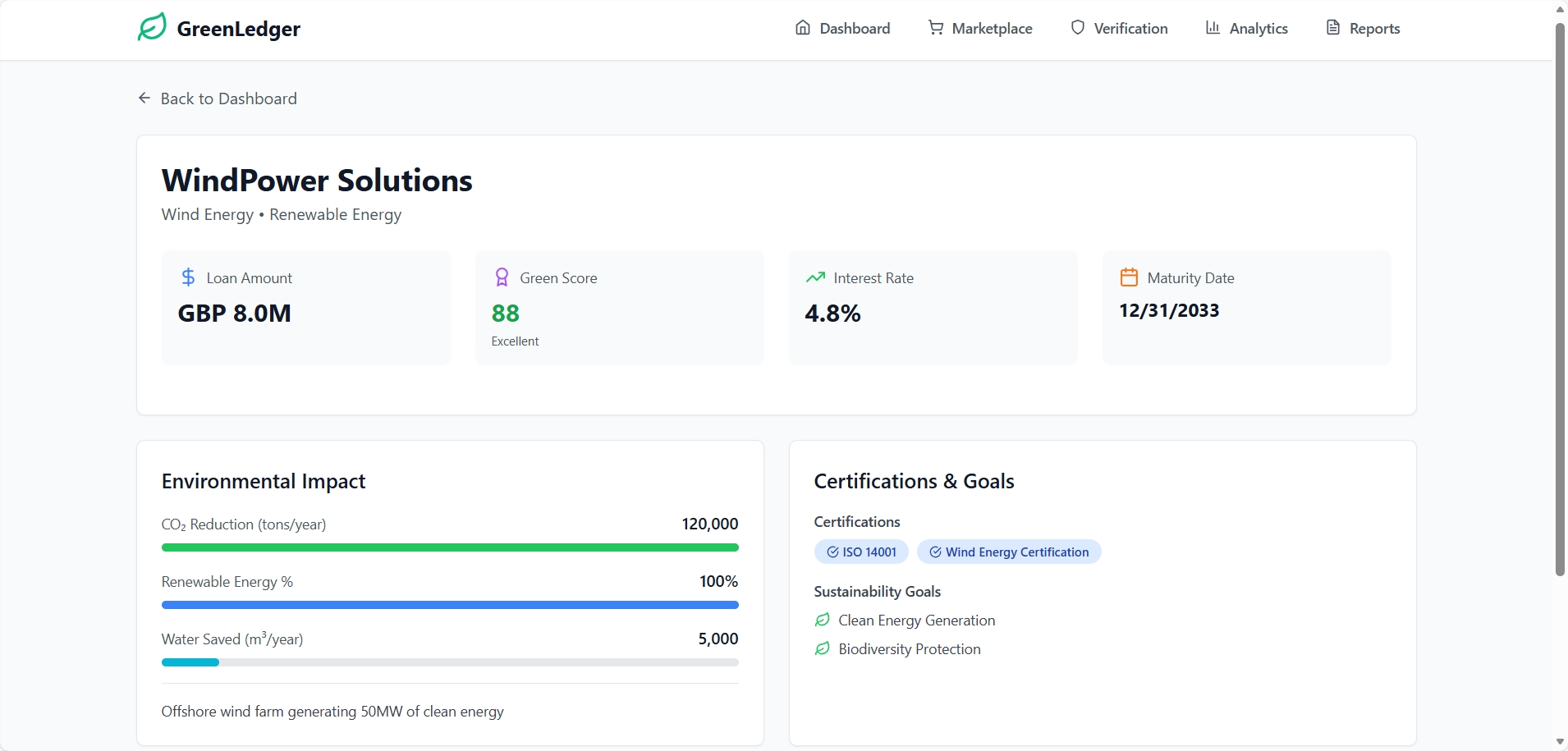Click the dollar sign Loan Amount icon
The width and height of the screenshot is (1568, 751).
[188, 277]
